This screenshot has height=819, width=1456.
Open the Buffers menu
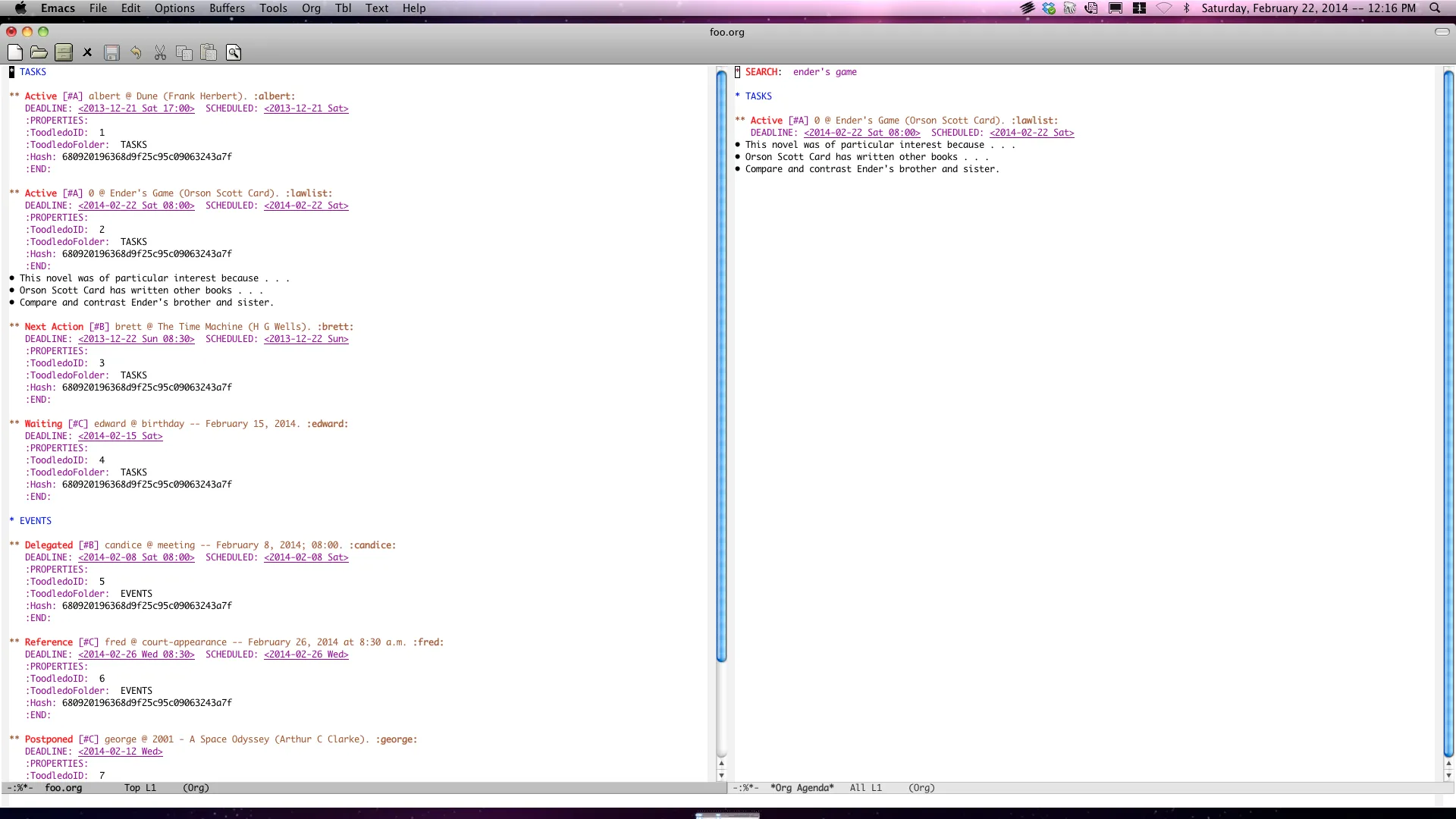pyautogui.click(x=227, y=8)
